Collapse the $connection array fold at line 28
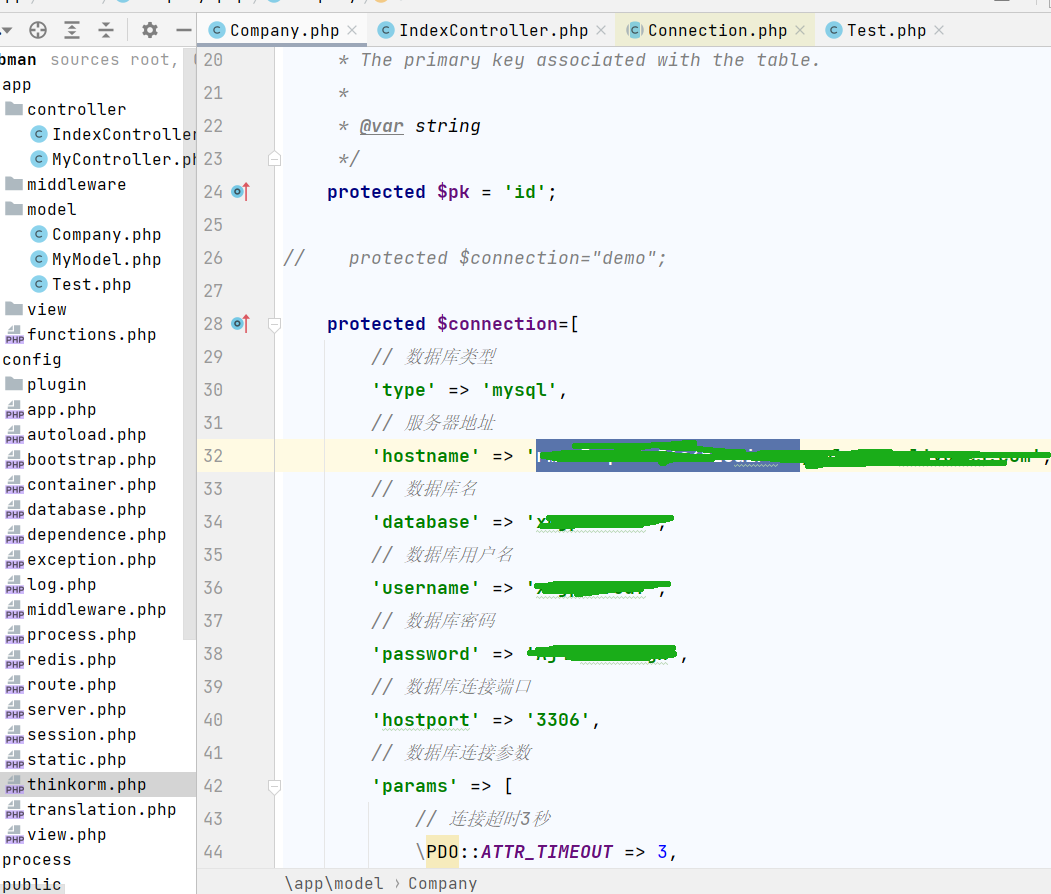This screenshot has width=1051, height=894. (274, 325)
